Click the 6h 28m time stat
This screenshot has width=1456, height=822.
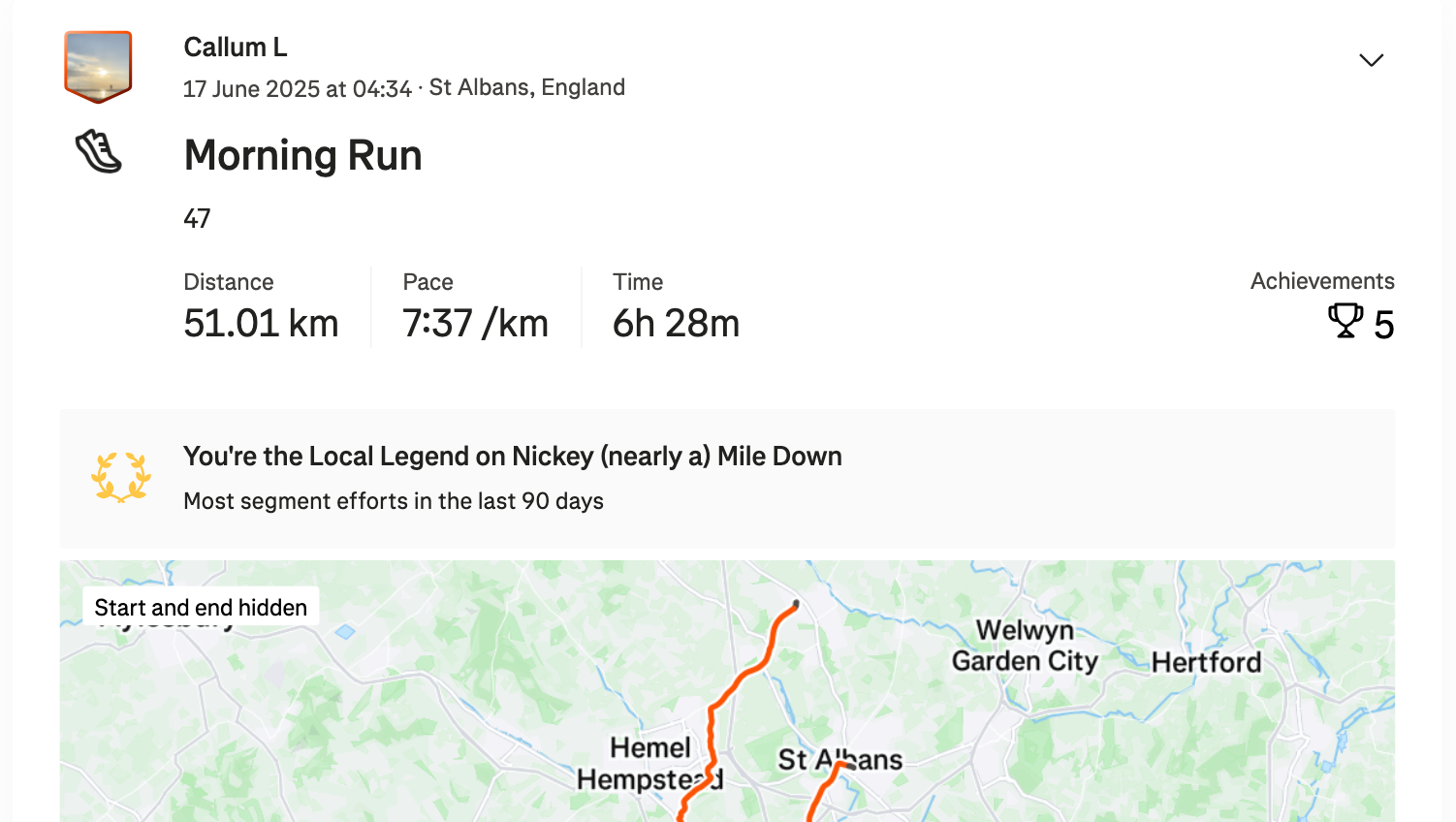676,323
